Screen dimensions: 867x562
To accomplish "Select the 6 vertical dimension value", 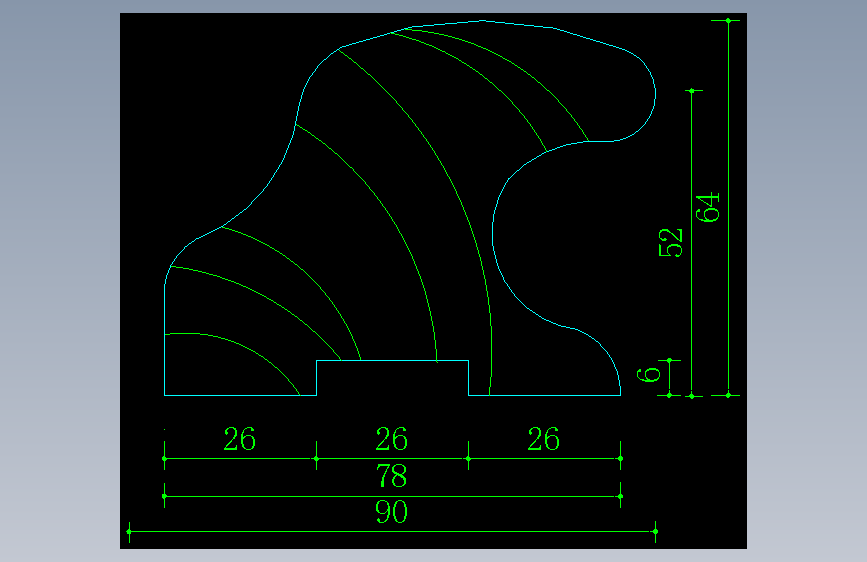I will 649,374.
